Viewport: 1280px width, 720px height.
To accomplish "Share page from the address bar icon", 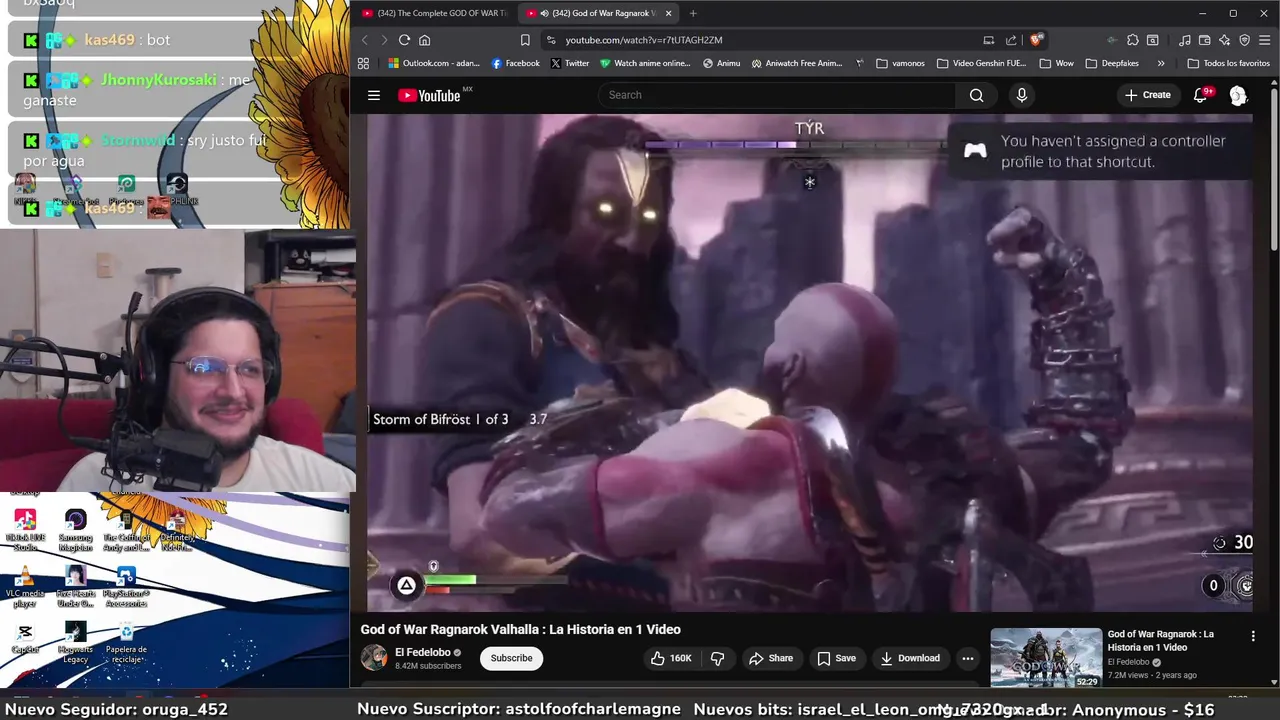I will click(x=1011, y=40).
